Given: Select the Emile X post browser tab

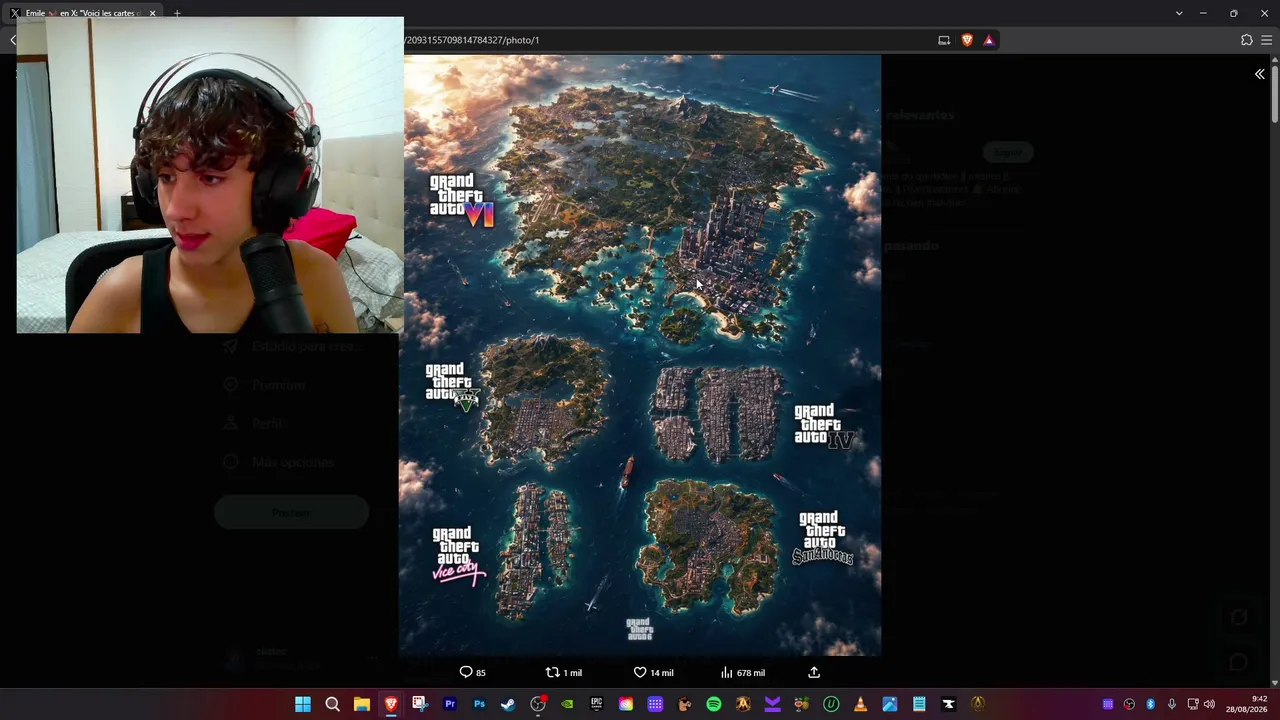Looking at the screenshot, I should tap(82, 13).
